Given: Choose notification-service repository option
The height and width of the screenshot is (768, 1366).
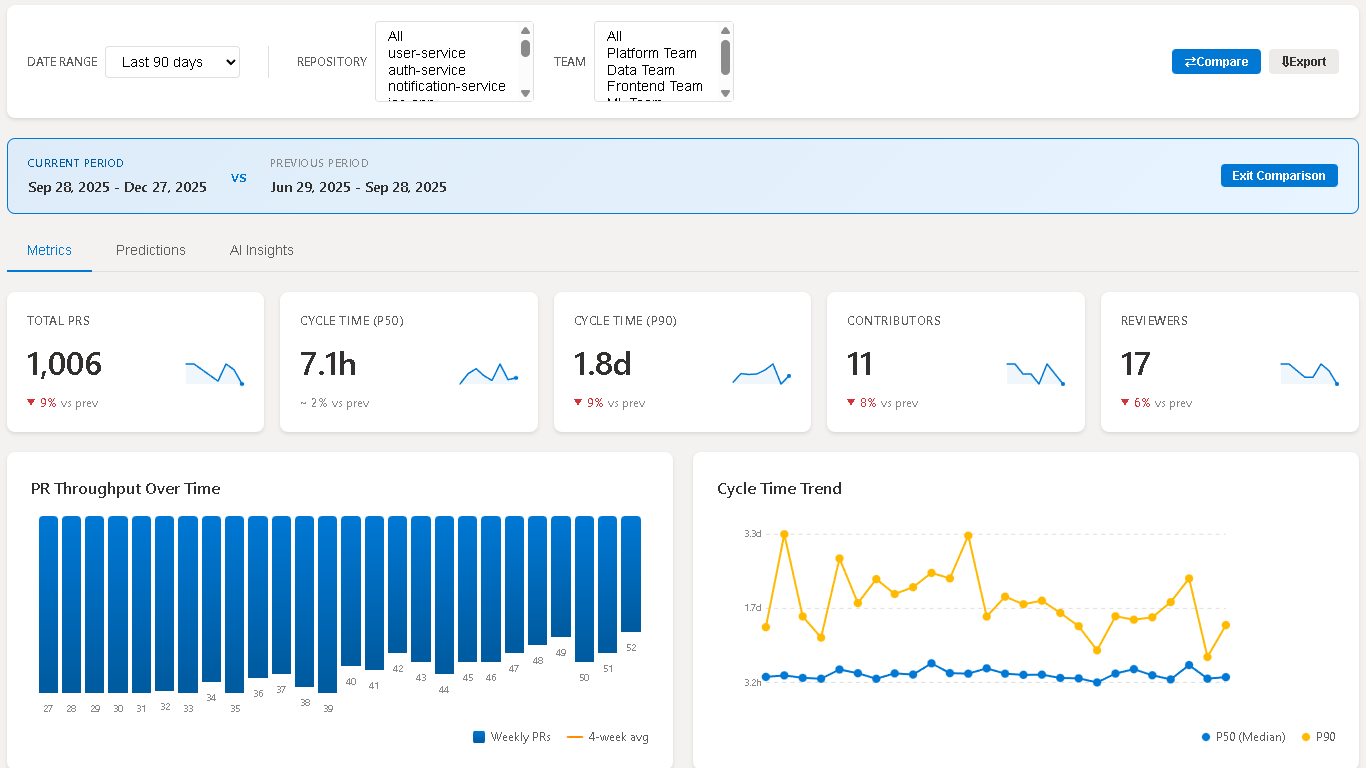Looking at the screenshot, I should click(x=447, y=86).
